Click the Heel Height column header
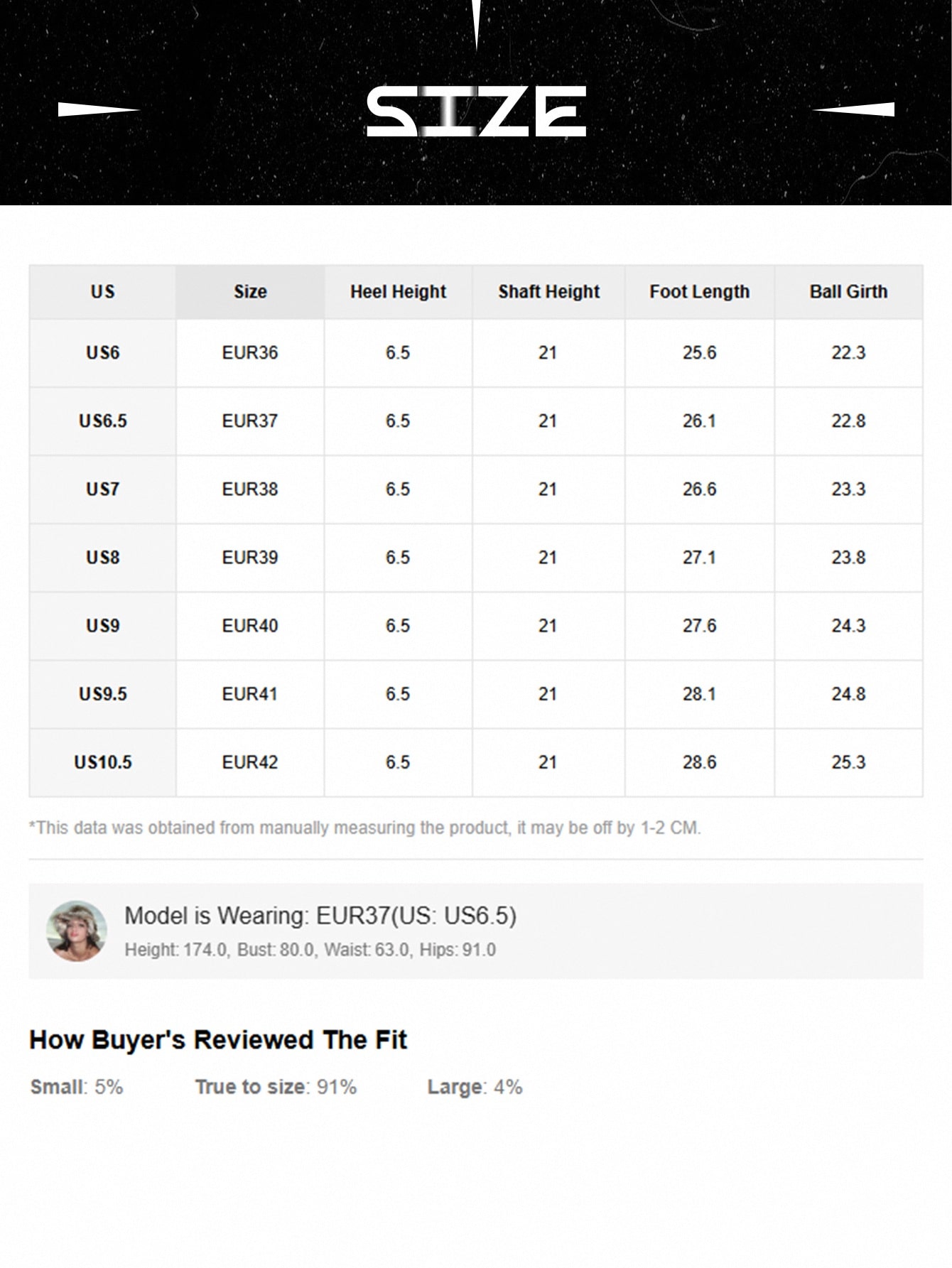This screenshot has width=952, height=1268. coord(398,292)
